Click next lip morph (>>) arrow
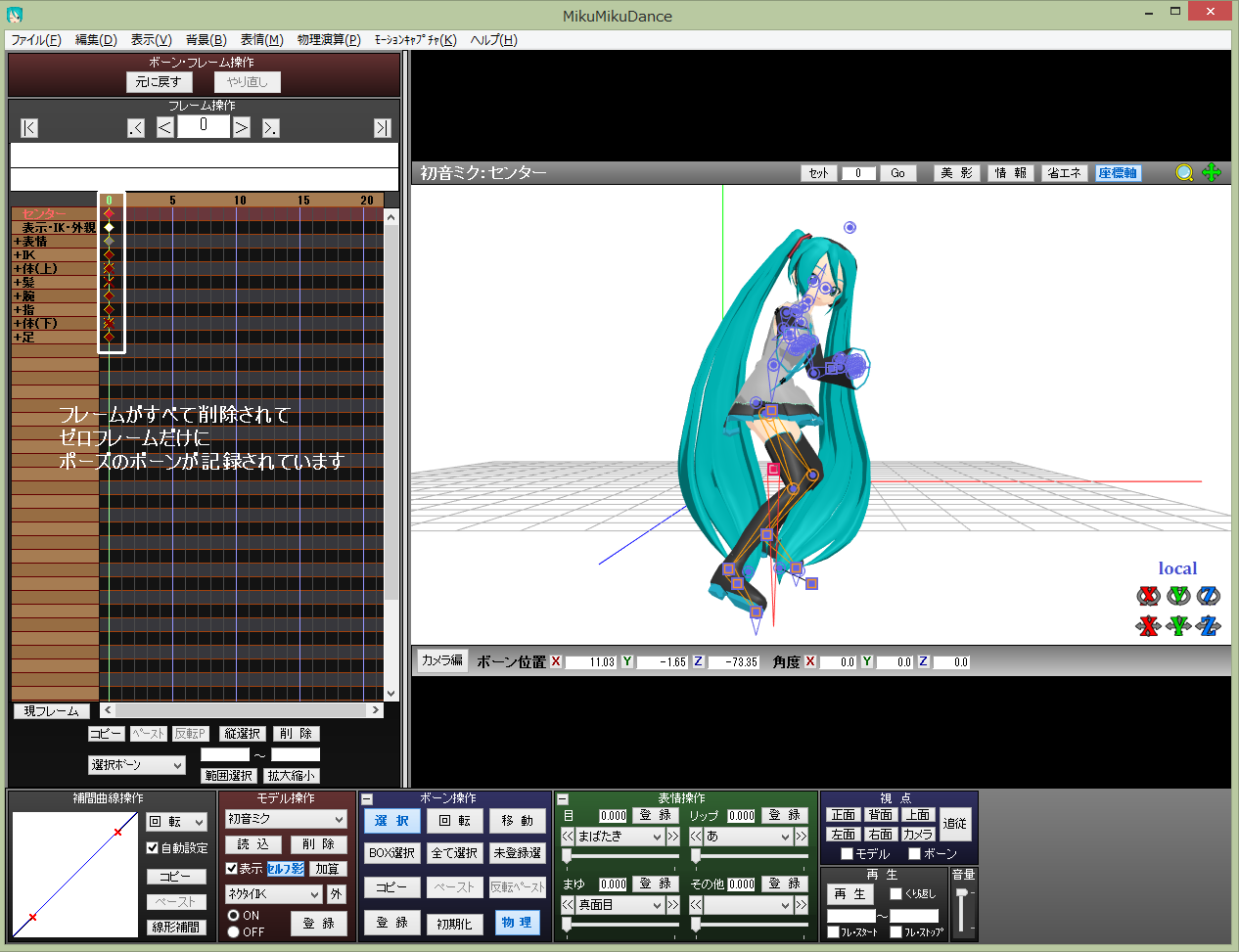The width and height of the screenshot is (1239, 952). (x=802, y=837)
